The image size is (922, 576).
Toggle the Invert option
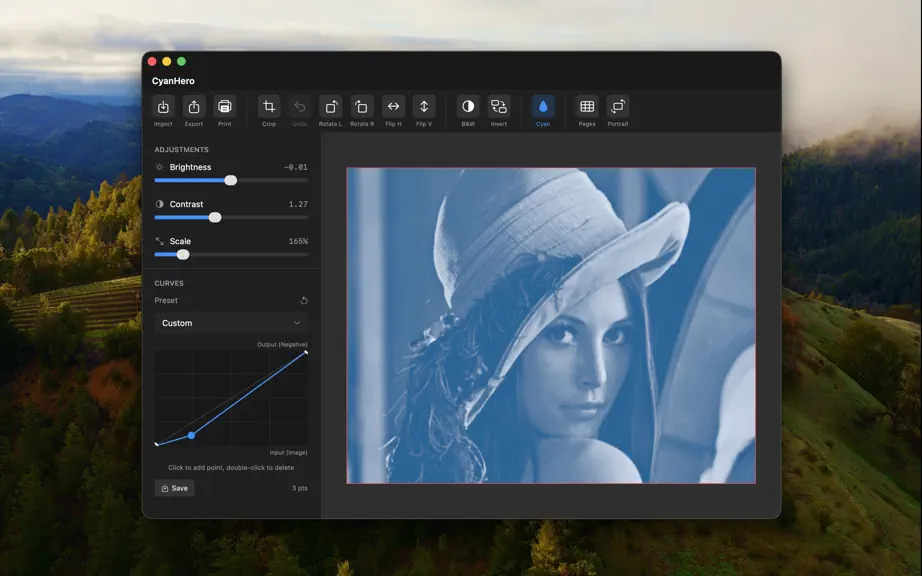(x=499, y=106)
